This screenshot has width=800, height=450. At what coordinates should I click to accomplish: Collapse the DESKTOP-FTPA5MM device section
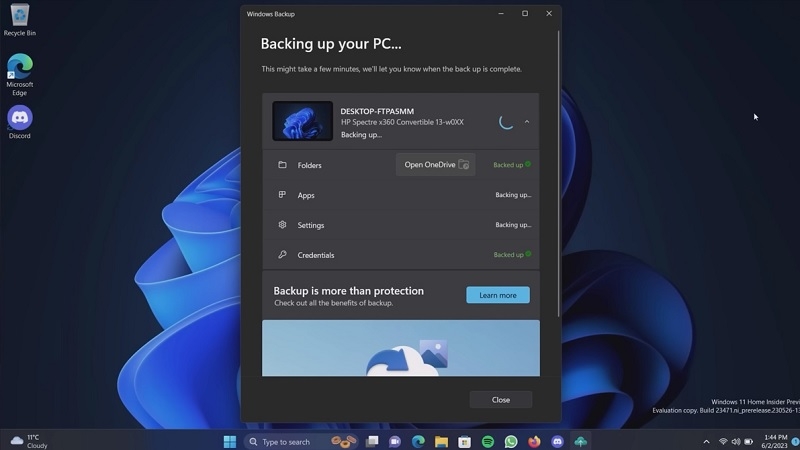[527, 122]
